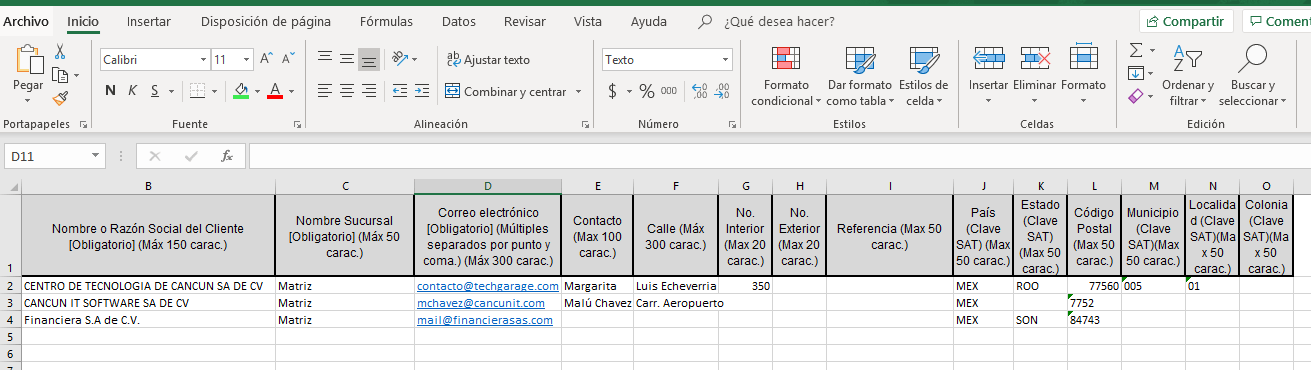Open Formato condicional menu
Viewport: 1311px width, 370px height.
786,76
